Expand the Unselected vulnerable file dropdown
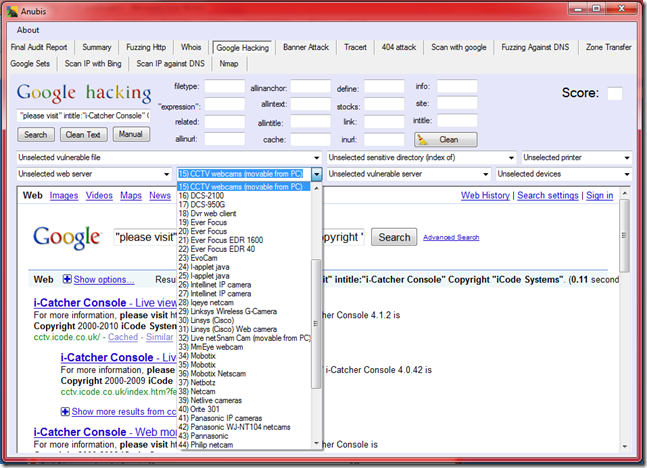 (316, 158)
